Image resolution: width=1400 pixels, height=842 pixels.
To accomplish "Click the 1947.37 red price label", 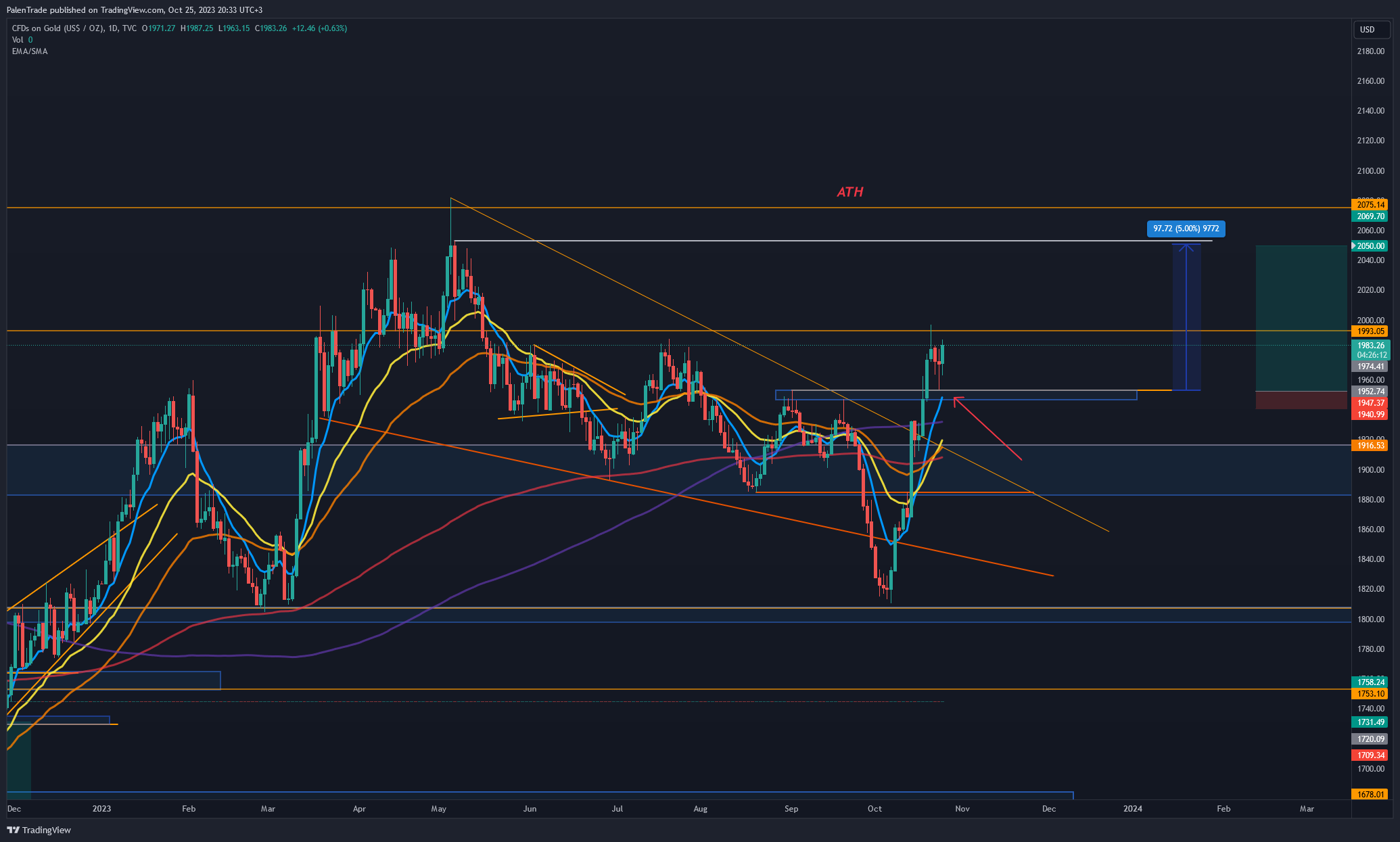I will 1370,403.
